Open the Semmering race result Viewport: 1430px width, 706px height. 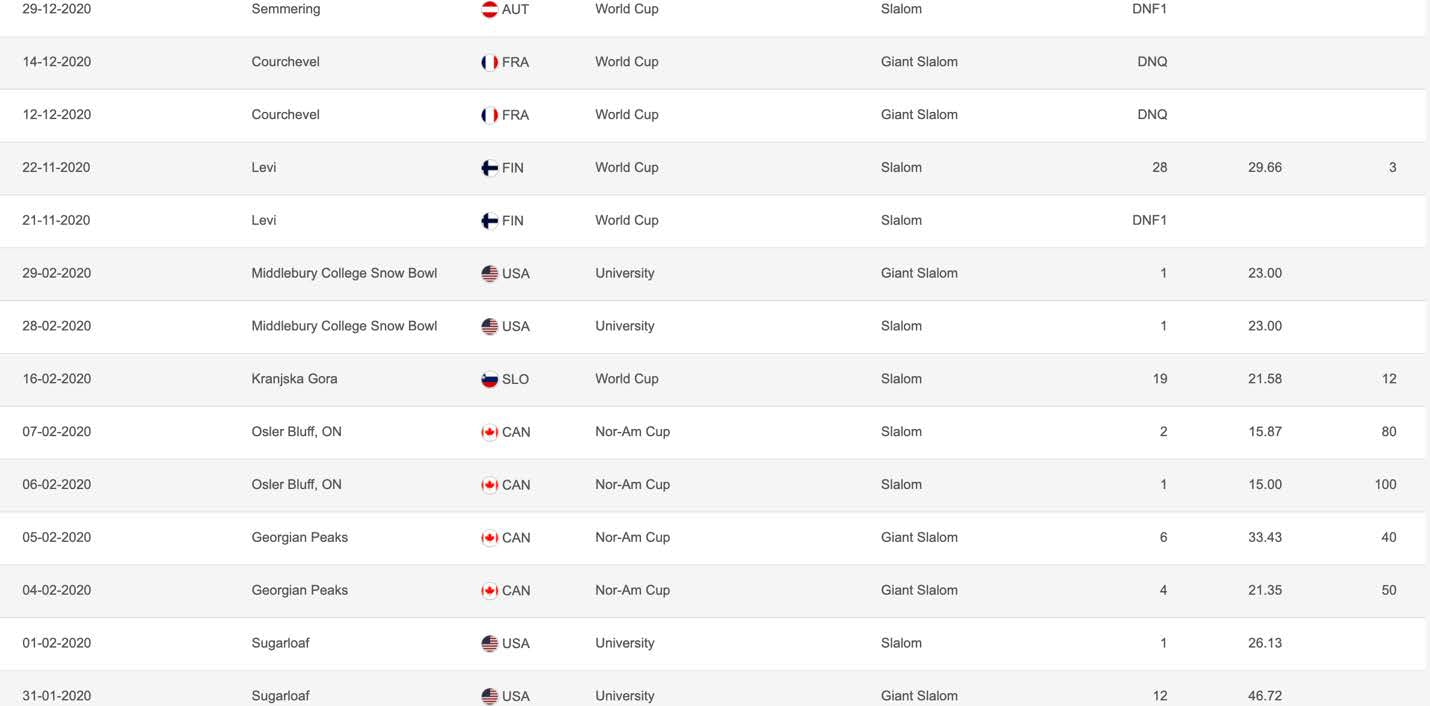[x=713, y=12]
